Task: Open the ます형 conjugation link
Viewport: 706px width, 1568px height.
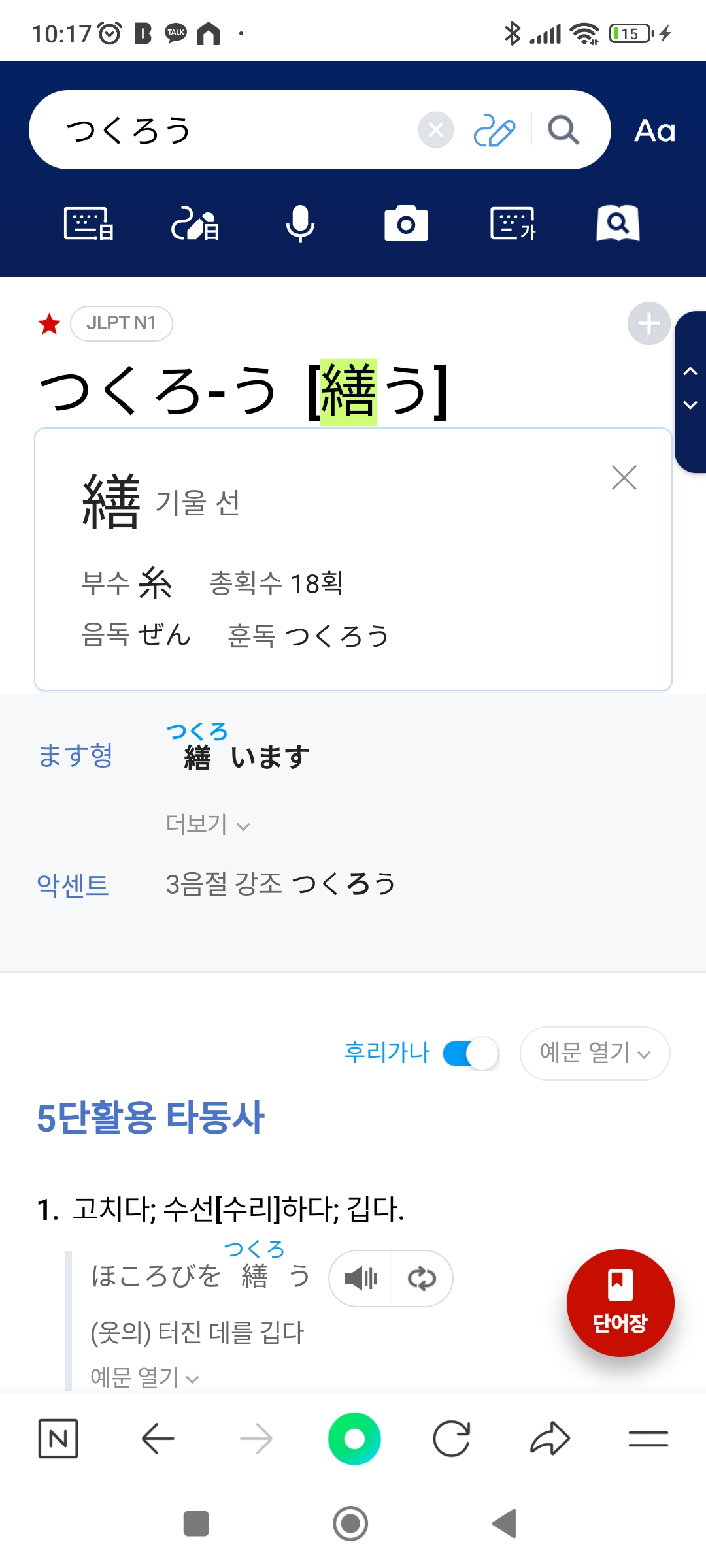Action: coord(76,756)
